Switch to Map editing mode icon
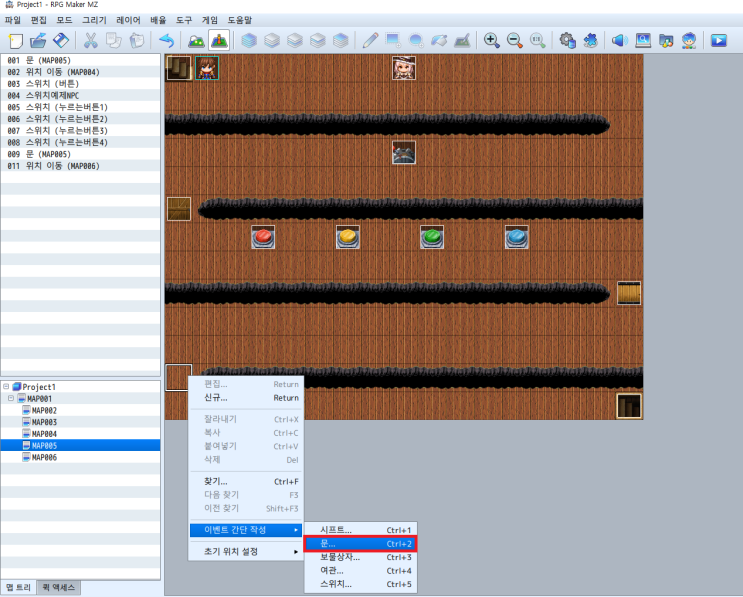Screen dimensions: 743x597 (196, 41)
